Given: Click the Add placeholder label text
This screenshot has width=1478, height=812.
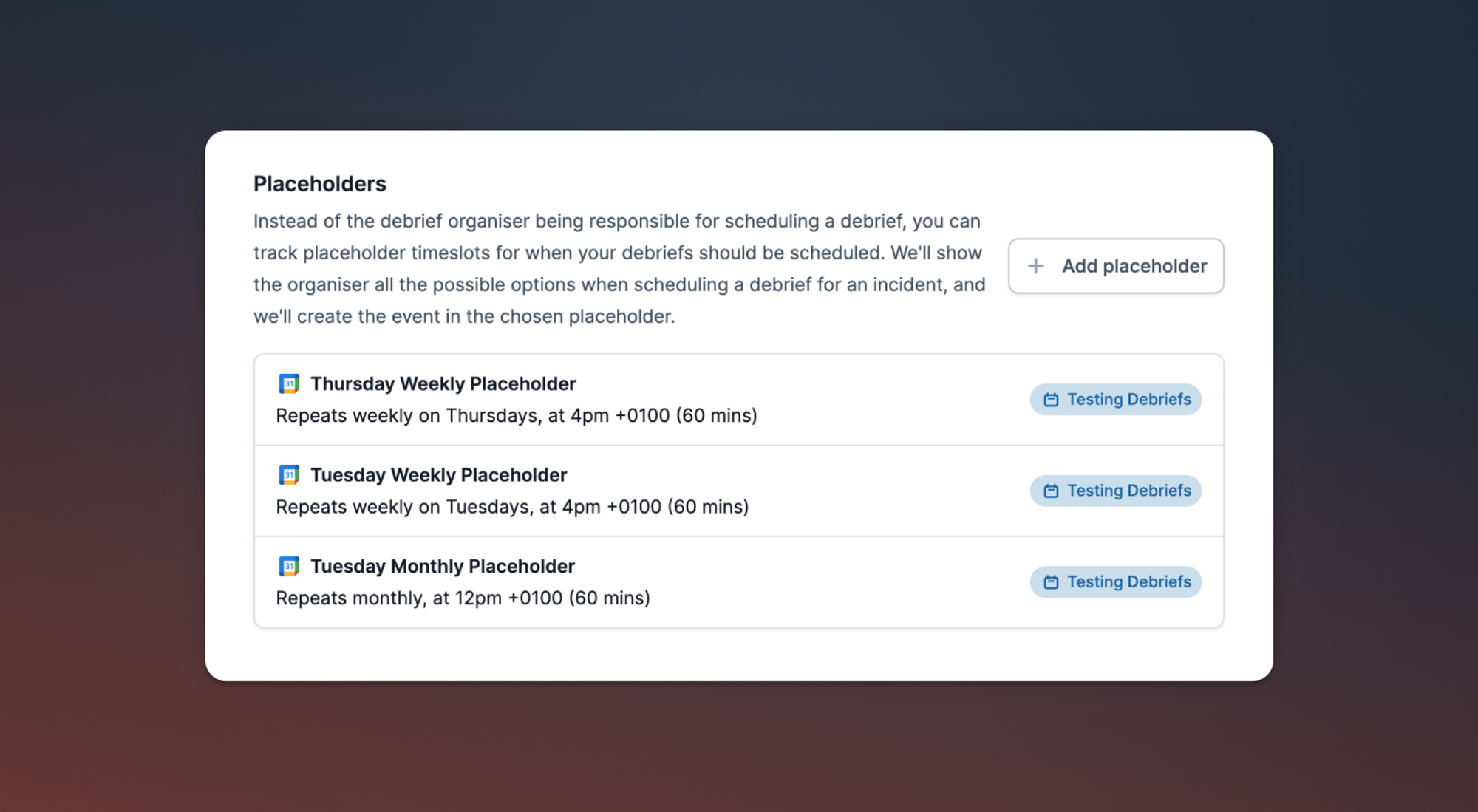Looking at the screenshot, I should click(x=1134, y=266).
